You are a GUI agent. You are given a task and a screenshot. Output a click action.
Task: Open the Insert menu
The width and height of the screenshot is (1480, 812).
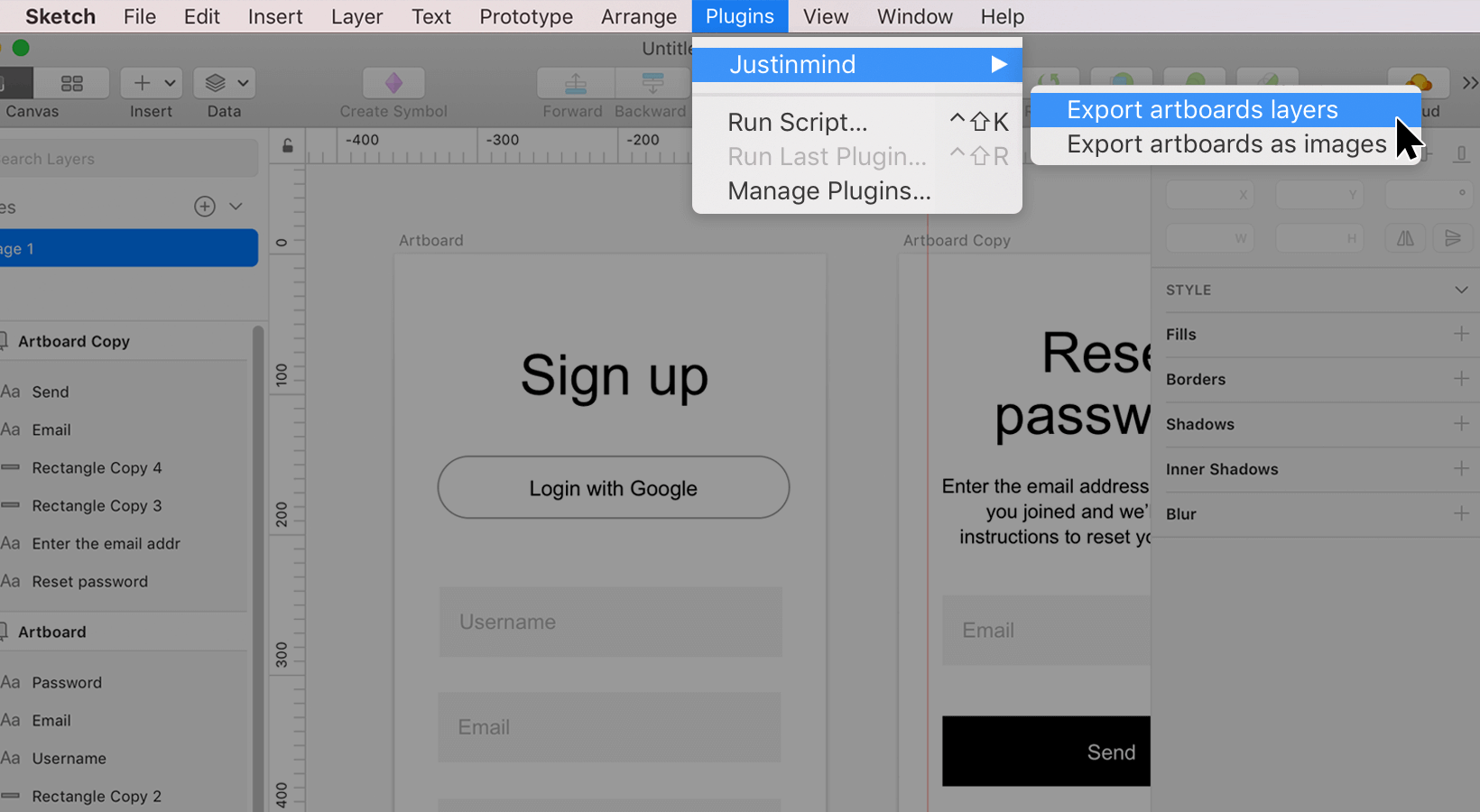pyautogui.click(x=275, y=16)
